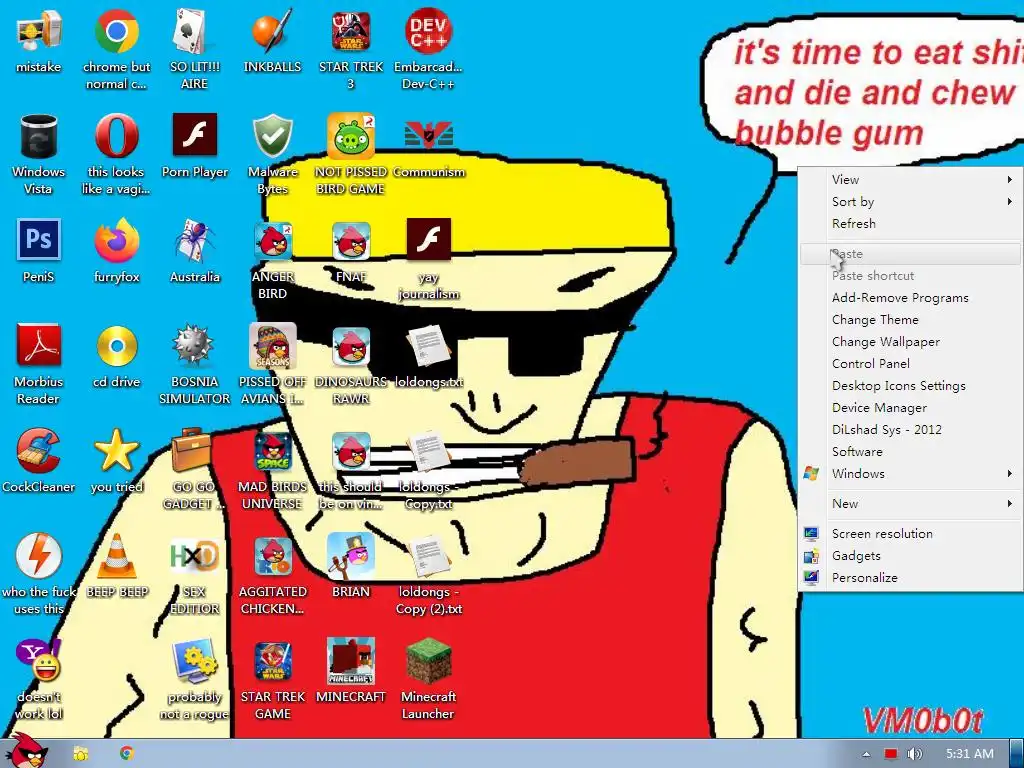Click the 'DINOSAURS RAWR' icon

click(x=351, y=364)
